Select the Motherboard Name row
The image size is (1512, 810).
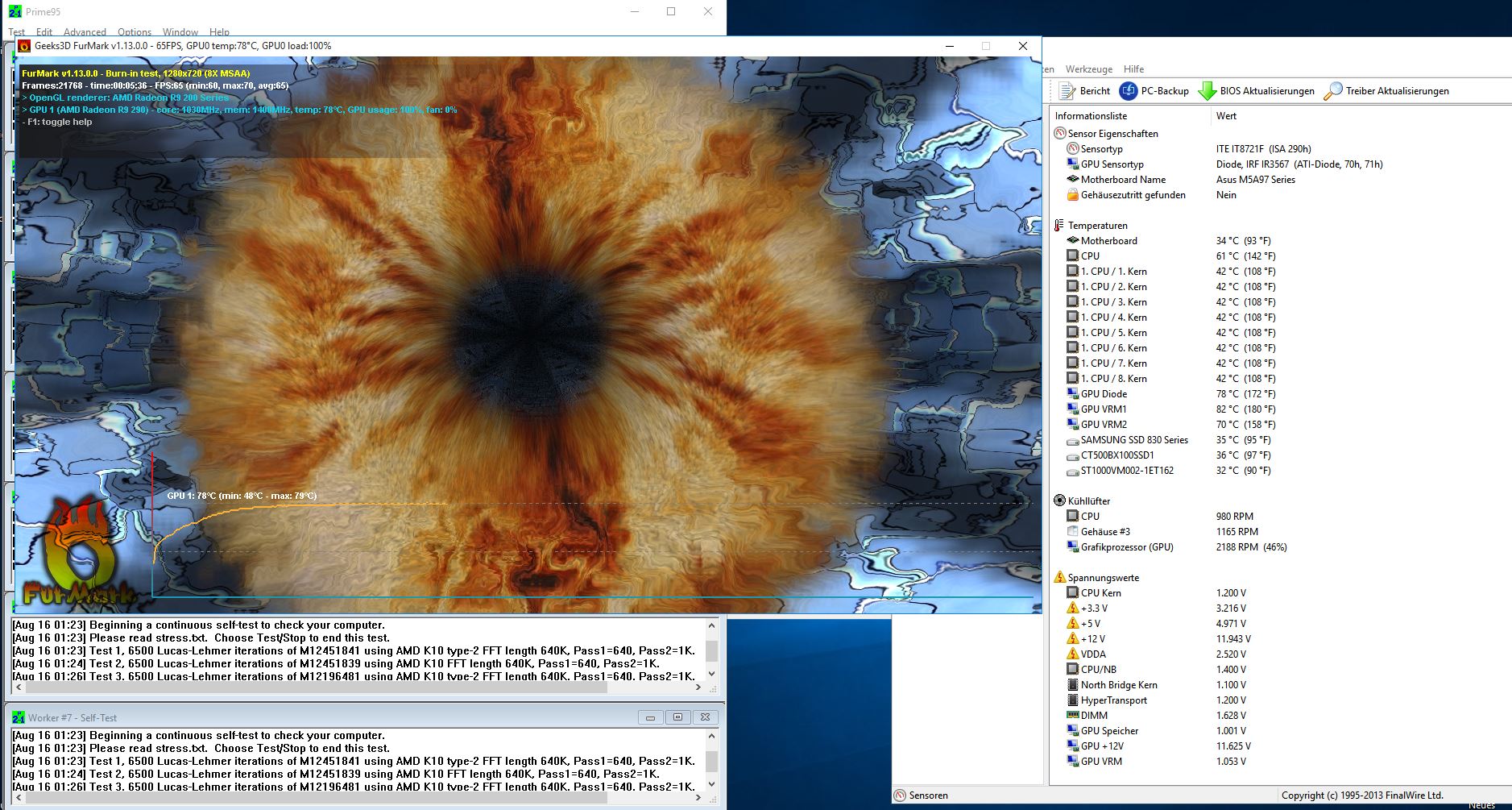click(x=1280, y=180)
